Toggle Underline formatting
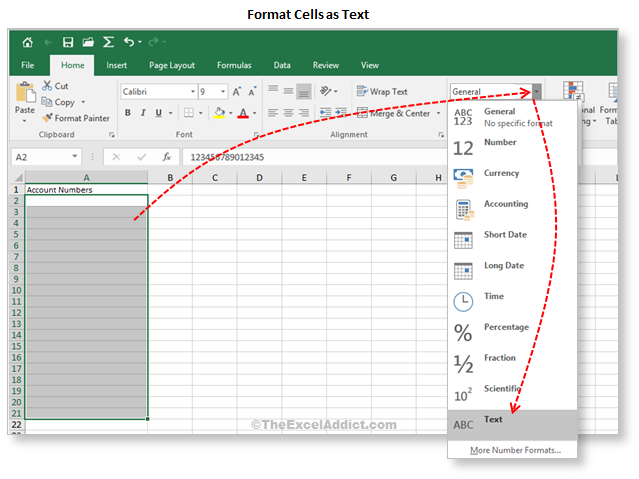 click(159, 113)
